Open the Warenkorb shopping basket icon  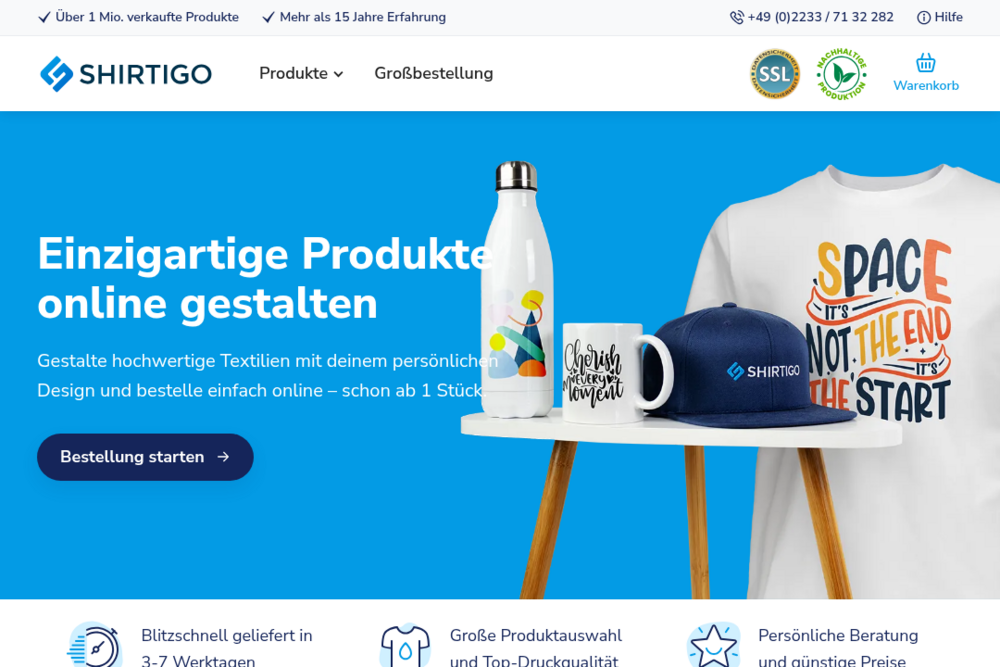pos(925,63)
